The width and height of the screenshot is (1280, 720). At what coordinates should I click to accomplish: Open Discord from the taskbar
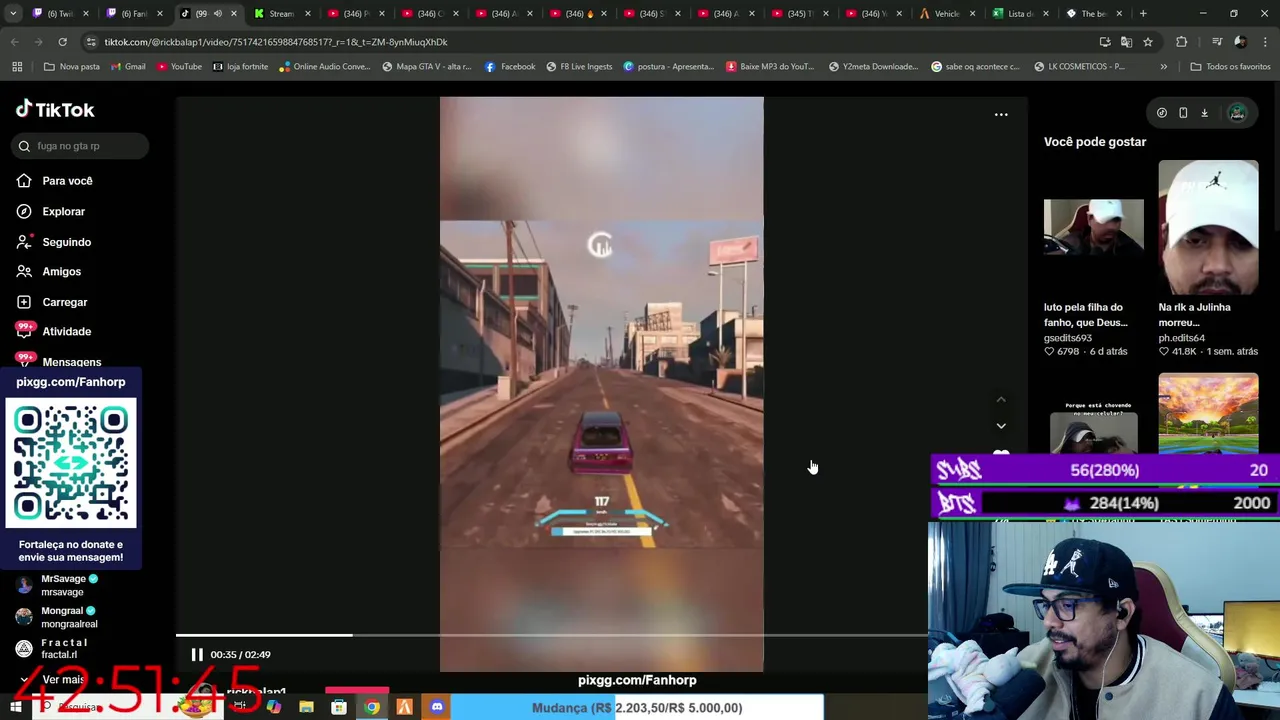[437, 707]
